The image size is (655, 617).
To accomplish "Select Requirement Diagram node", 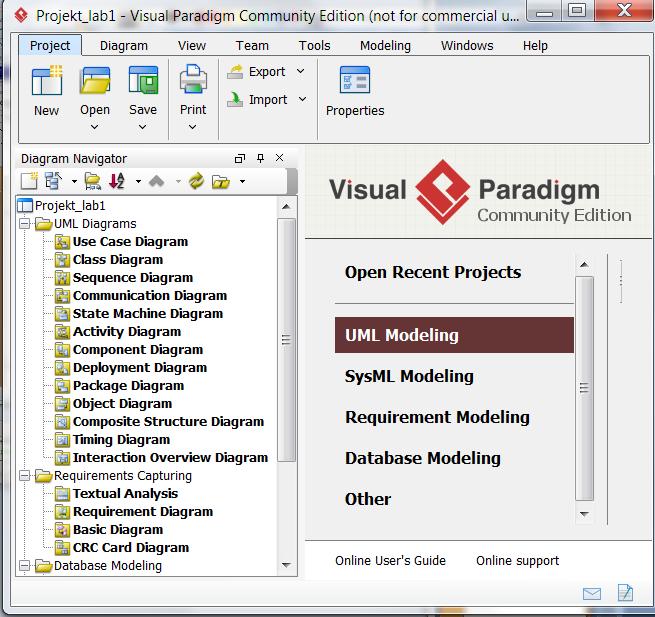I will tap(143, 511).
